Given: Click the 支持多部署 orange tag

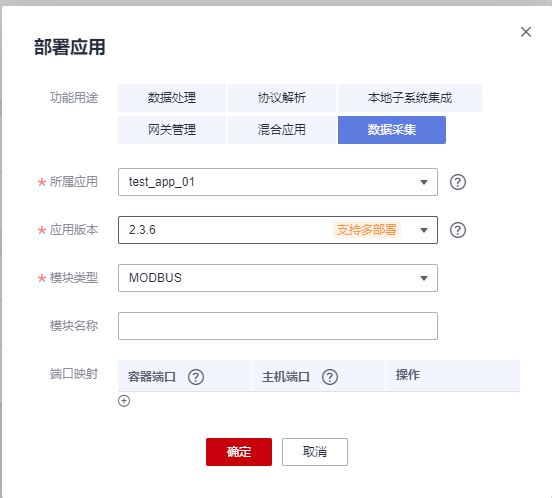Looking at the screenshot, I should coord(367,230).
